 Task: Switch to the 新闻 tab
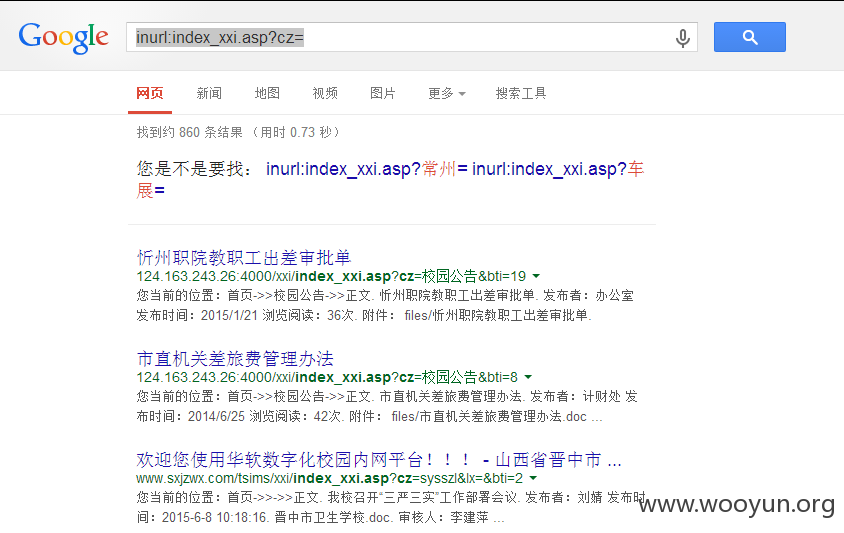[209, 93]
